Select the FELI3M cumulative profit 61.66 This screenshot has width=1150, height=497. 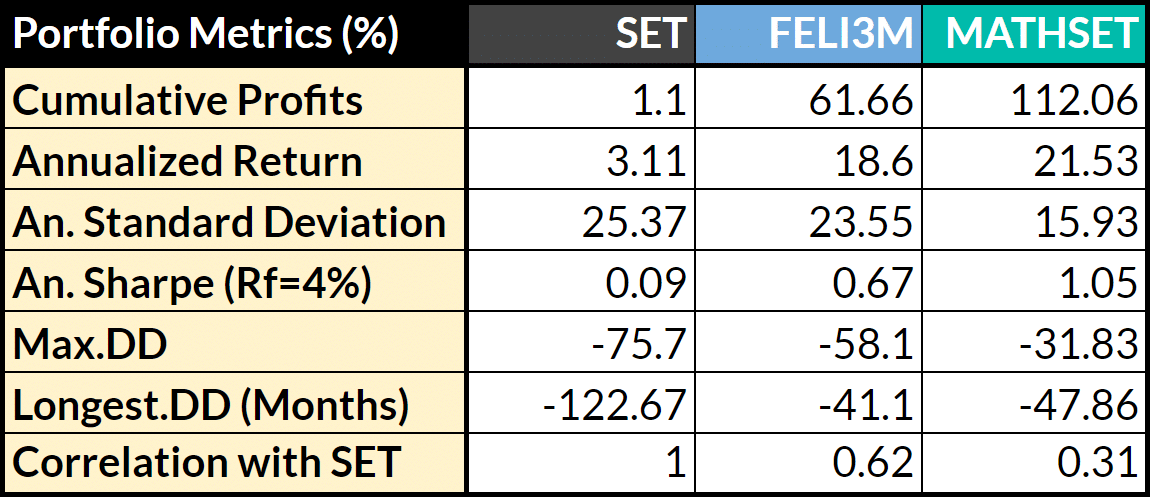863,100
